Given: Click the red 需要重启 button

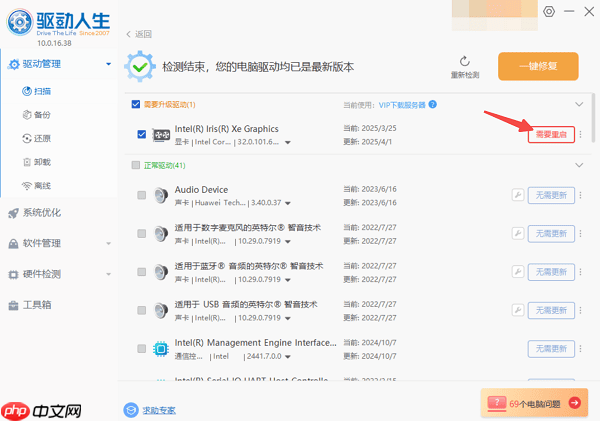Looking at the screenshot, I should pyautogui.click(x=551, y=134).
